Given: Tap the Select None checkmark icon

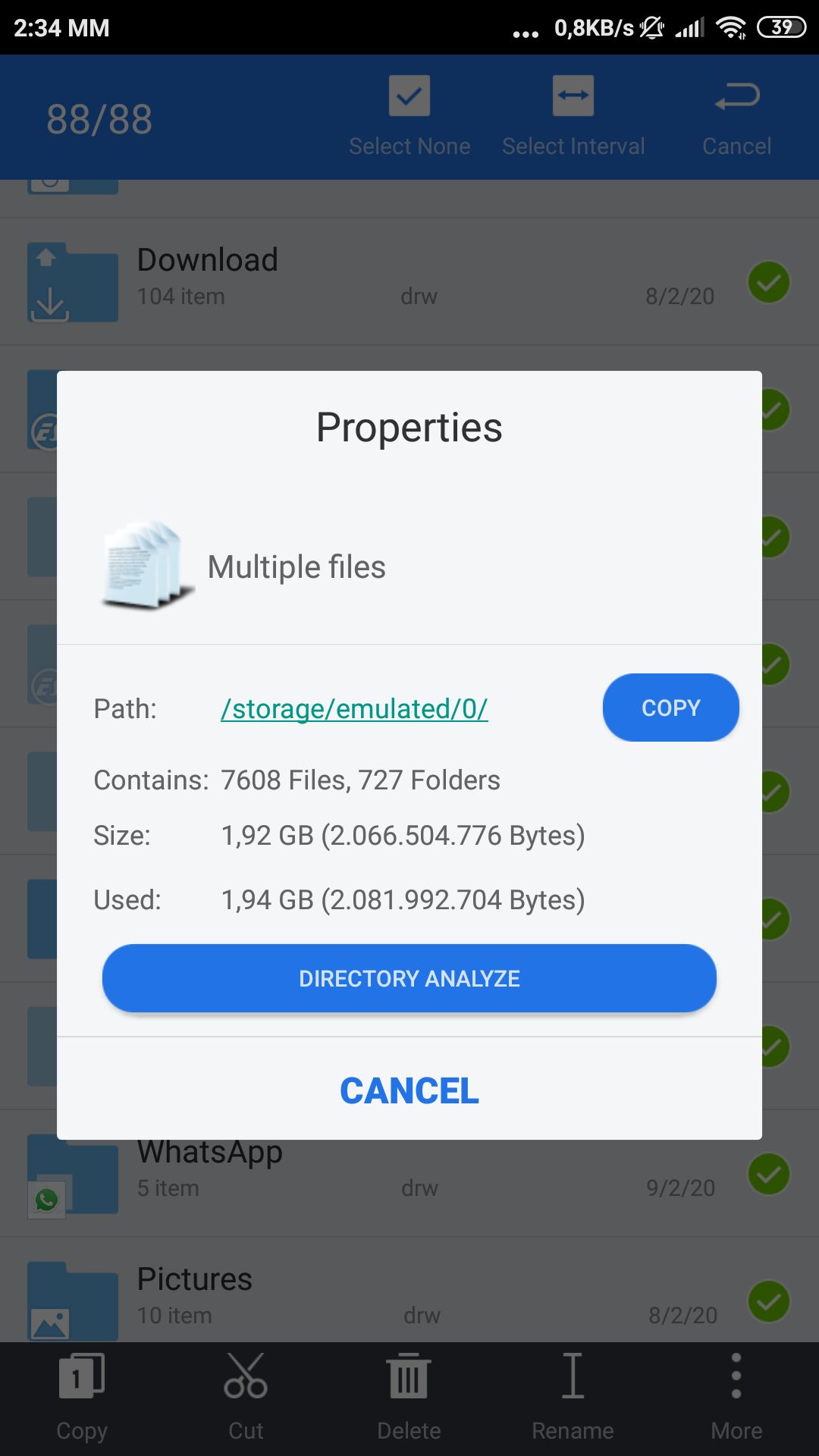Looking at the screenshot, I should coord(409,96).
